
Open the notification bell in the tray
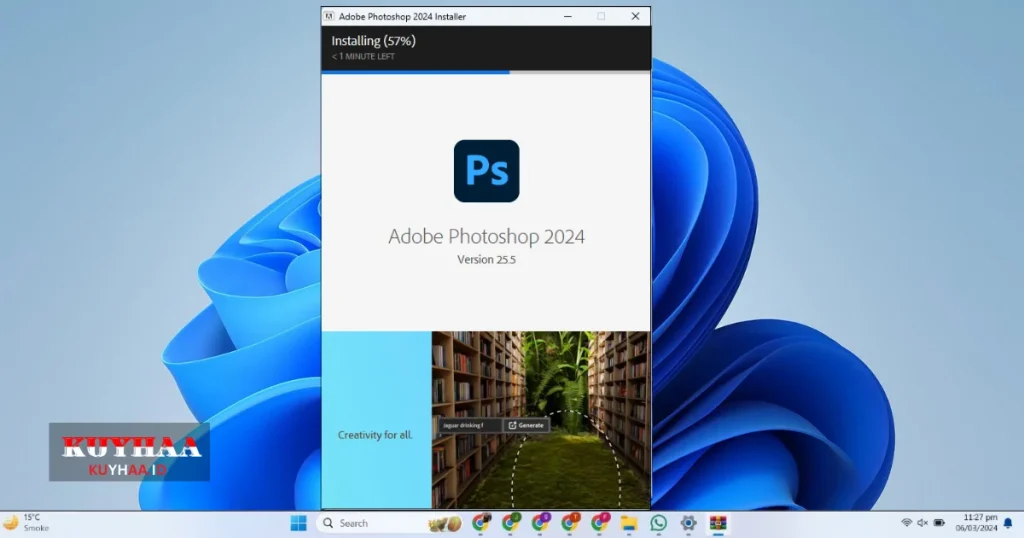tap(1008, 523)
